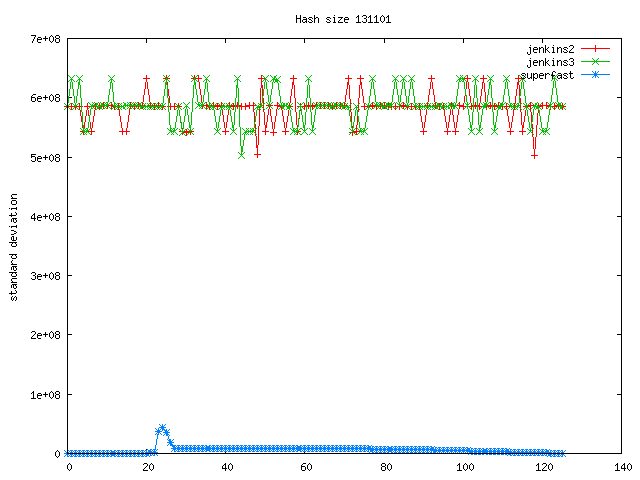Click the 'standard deviation' y-axis label

[x=15, y=246]
